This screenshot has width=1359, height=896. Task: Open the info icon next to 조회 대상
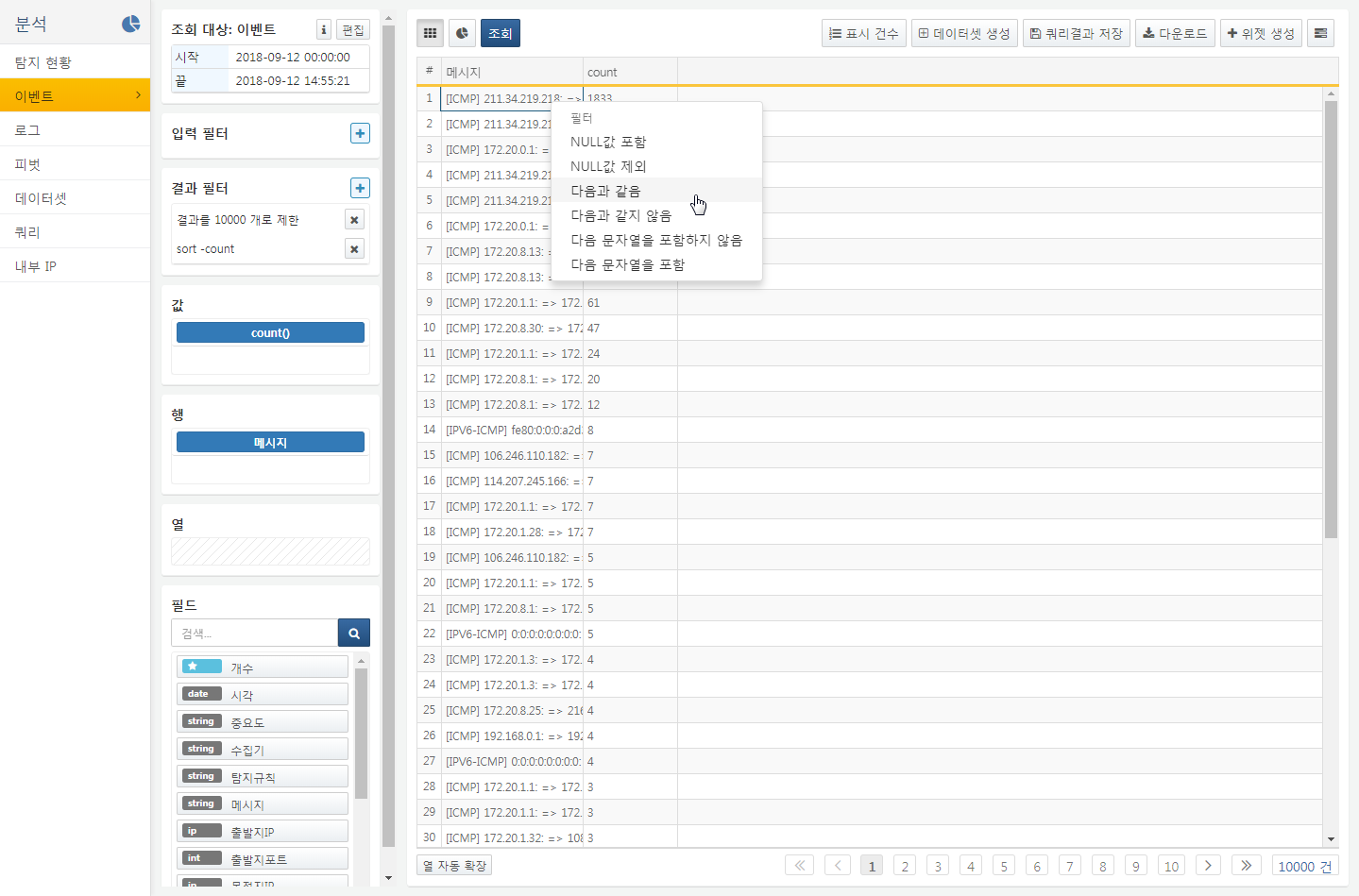coord(324,29)
